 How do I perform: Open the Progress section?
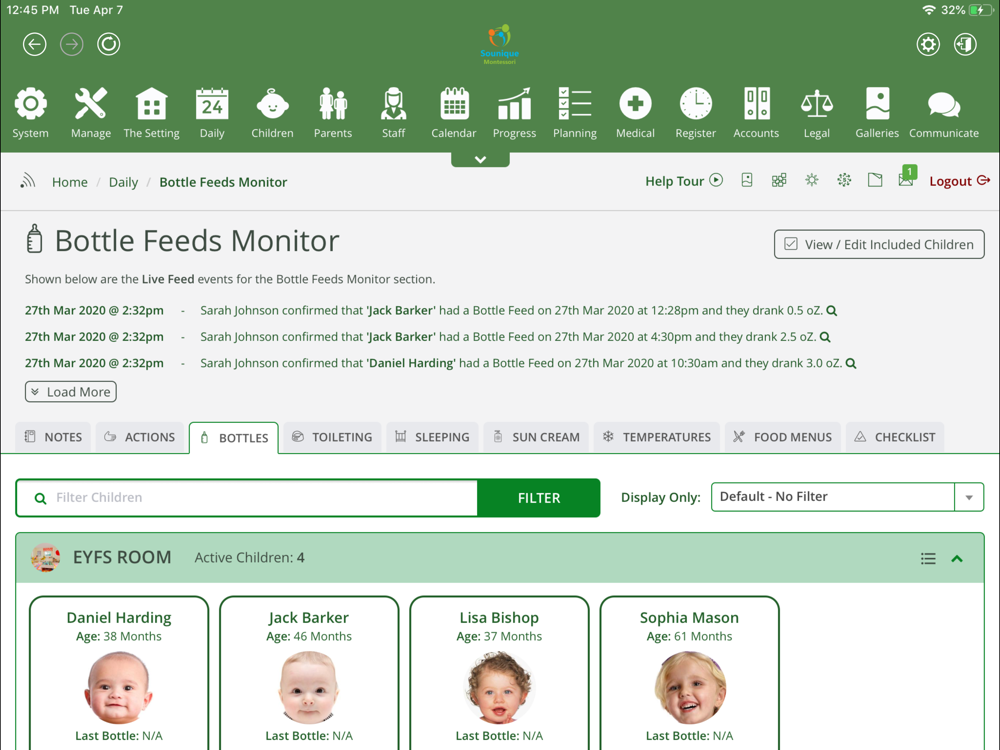point(514,113)
